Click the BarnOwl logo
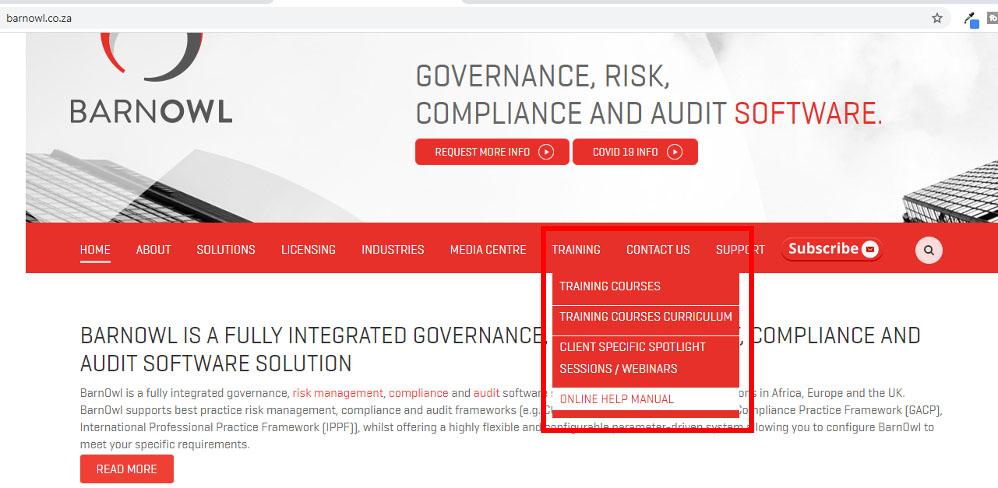The image size is (998, 488). 151,79
